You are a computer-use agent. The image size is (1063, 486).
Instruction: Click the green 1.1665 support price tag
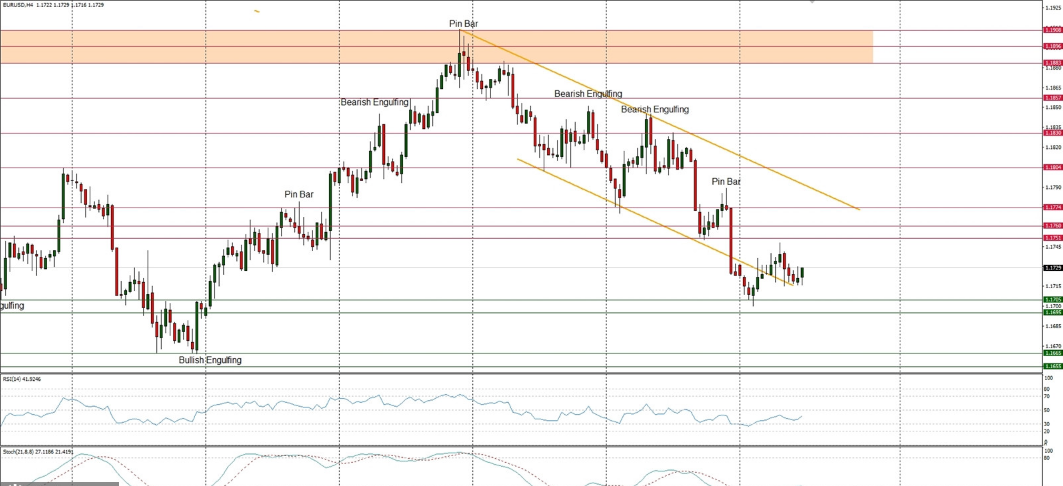pos(1052,353)
